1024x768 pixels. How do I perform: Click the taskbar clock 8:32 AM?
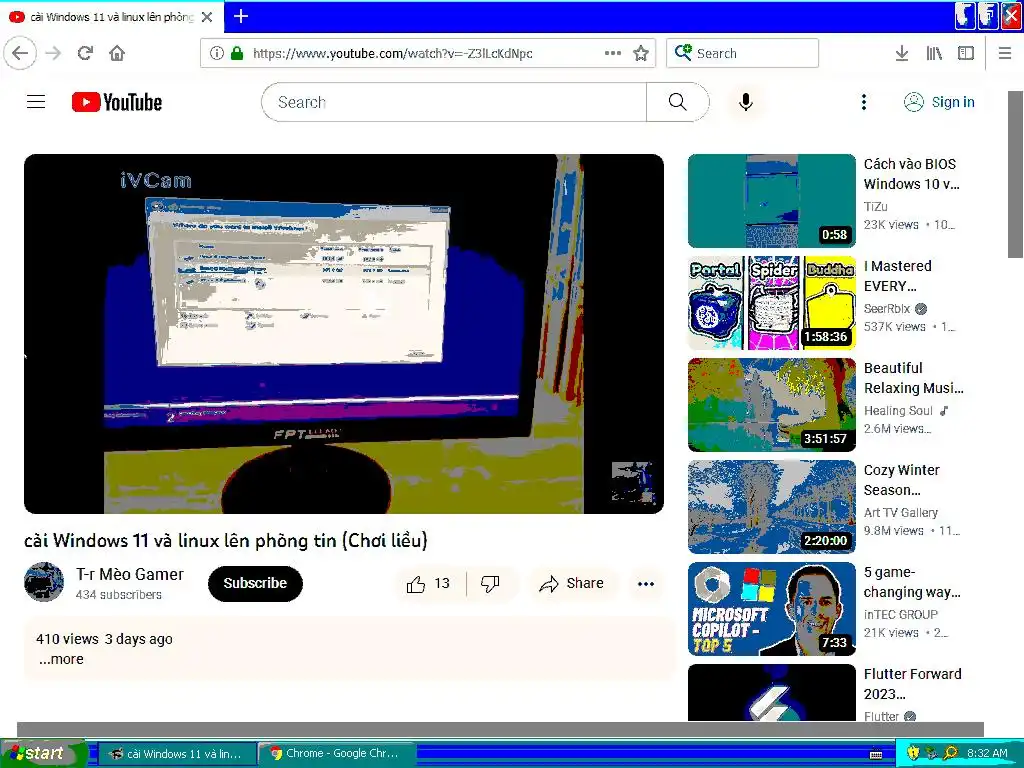pos(987,753)
